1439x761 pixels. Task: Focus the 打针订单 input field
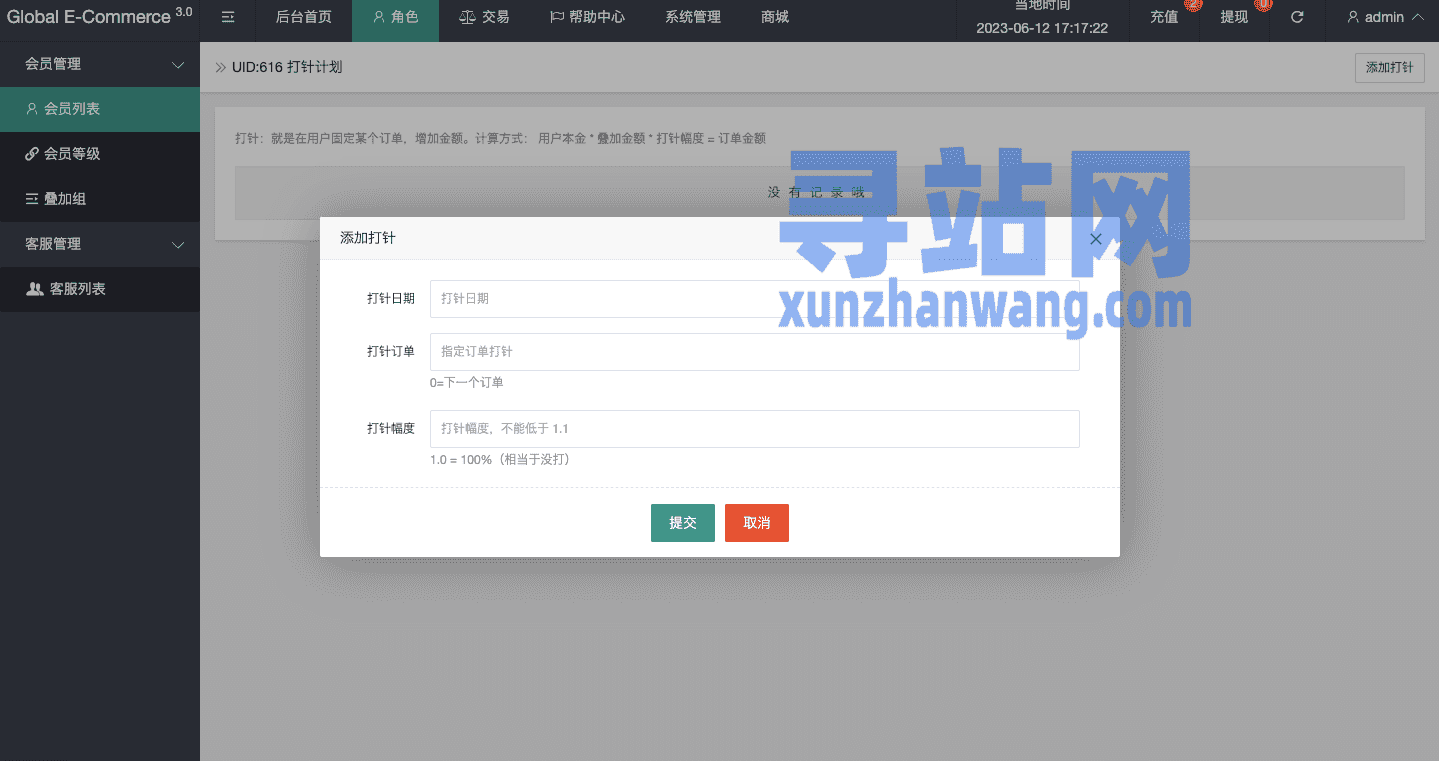click(x=754, y=352)
